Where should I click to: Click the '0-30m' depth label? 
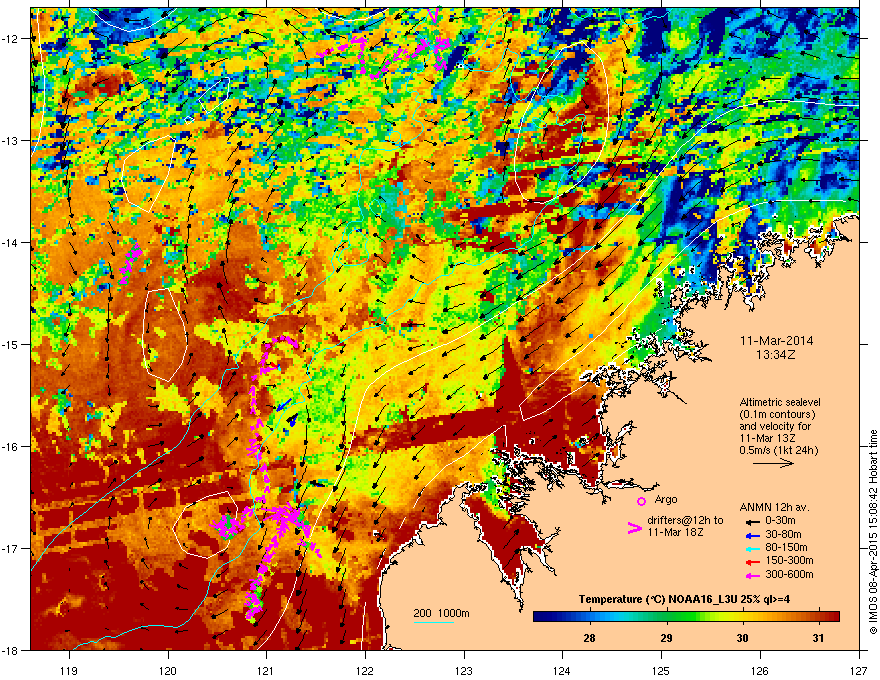pos(780,521)
